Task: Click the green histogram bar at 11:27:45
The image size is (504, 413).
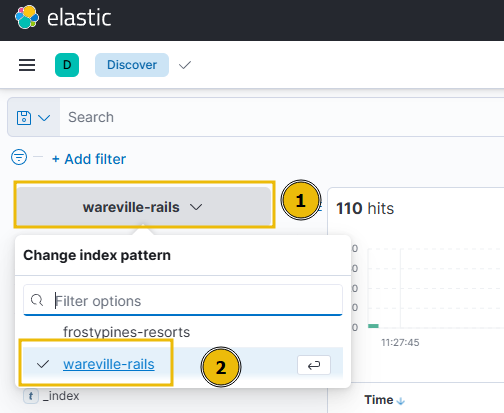Action: (373, 326)
